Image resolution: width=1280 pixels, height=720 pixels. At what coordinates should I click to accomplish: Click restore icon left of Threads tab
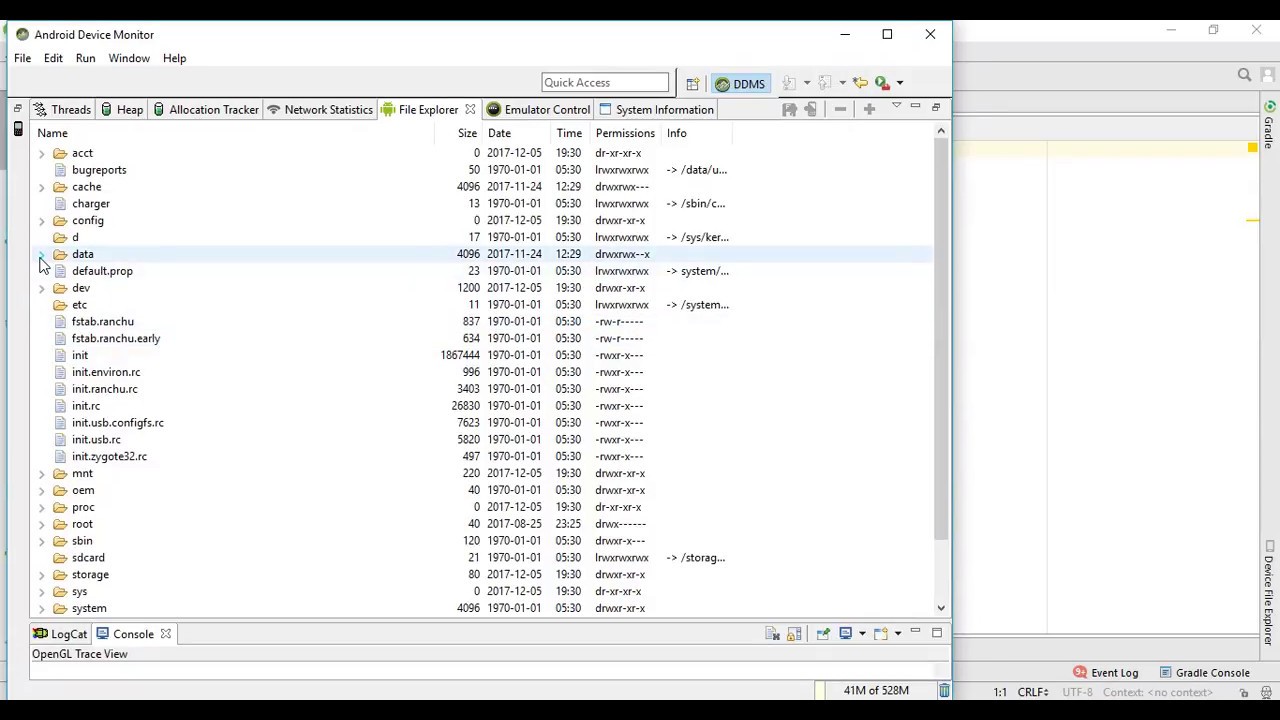click(17, 108)
